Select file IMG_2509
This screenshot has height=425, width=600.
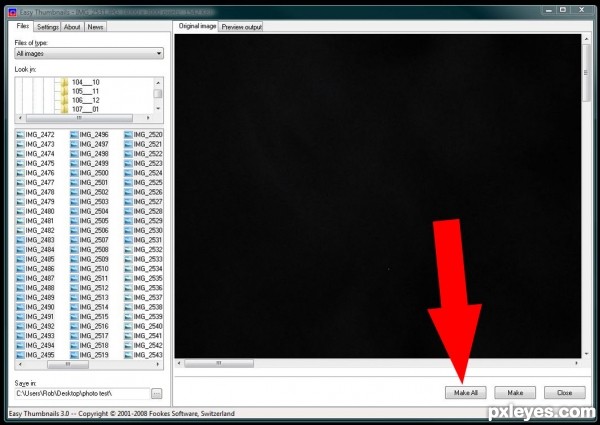pos(94,259)
